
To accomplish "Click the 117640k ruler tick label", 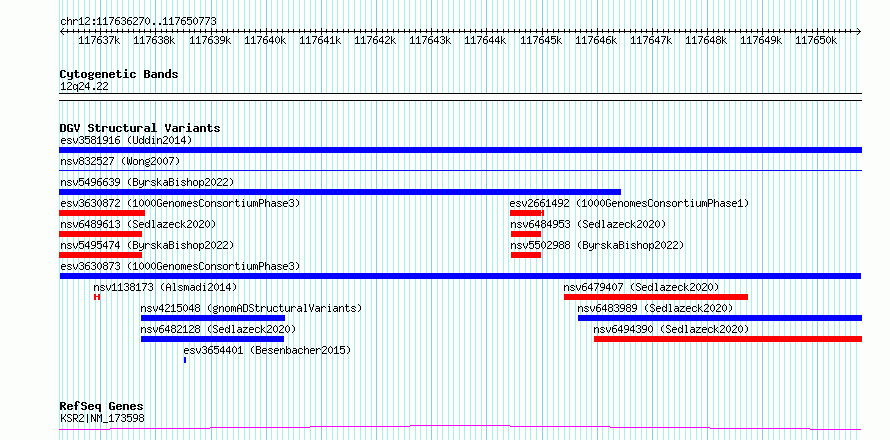I will click(265, 40).
